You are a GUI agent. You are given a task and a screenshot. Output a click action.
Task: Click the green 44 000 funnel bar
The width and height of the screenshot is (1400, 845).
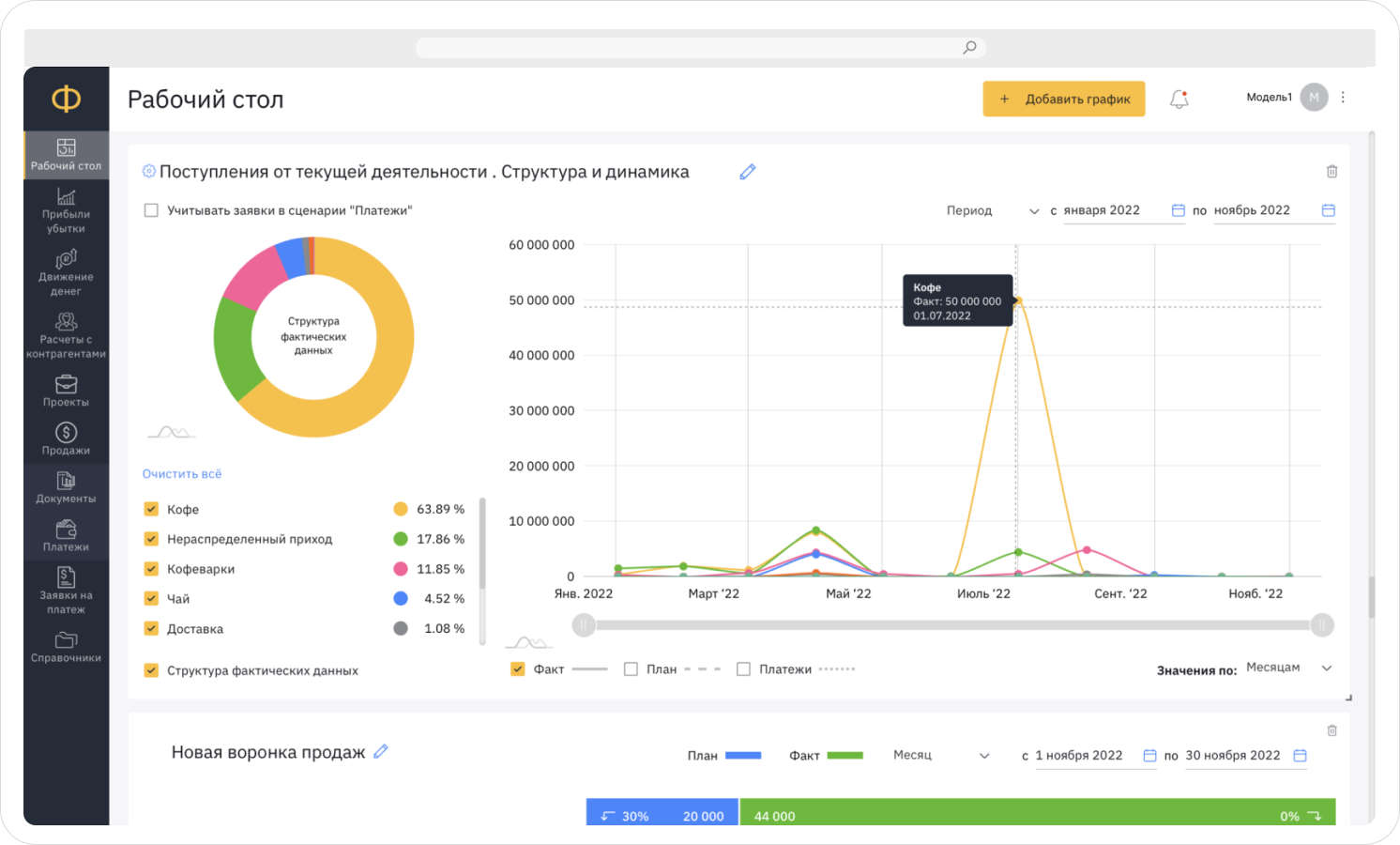1038,812
